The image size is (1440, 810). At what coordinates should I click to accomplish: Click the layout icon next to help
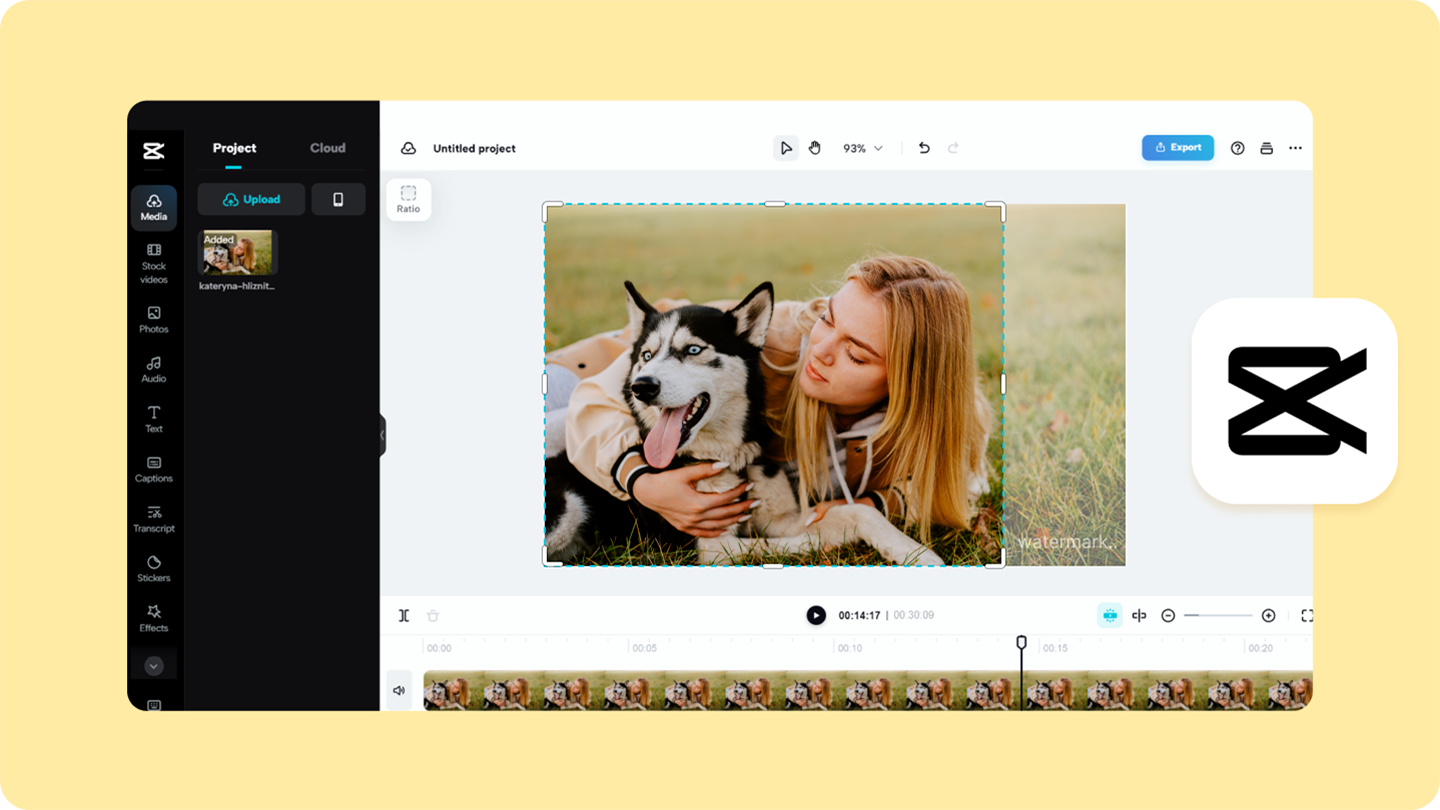(x=1266, y=148)
